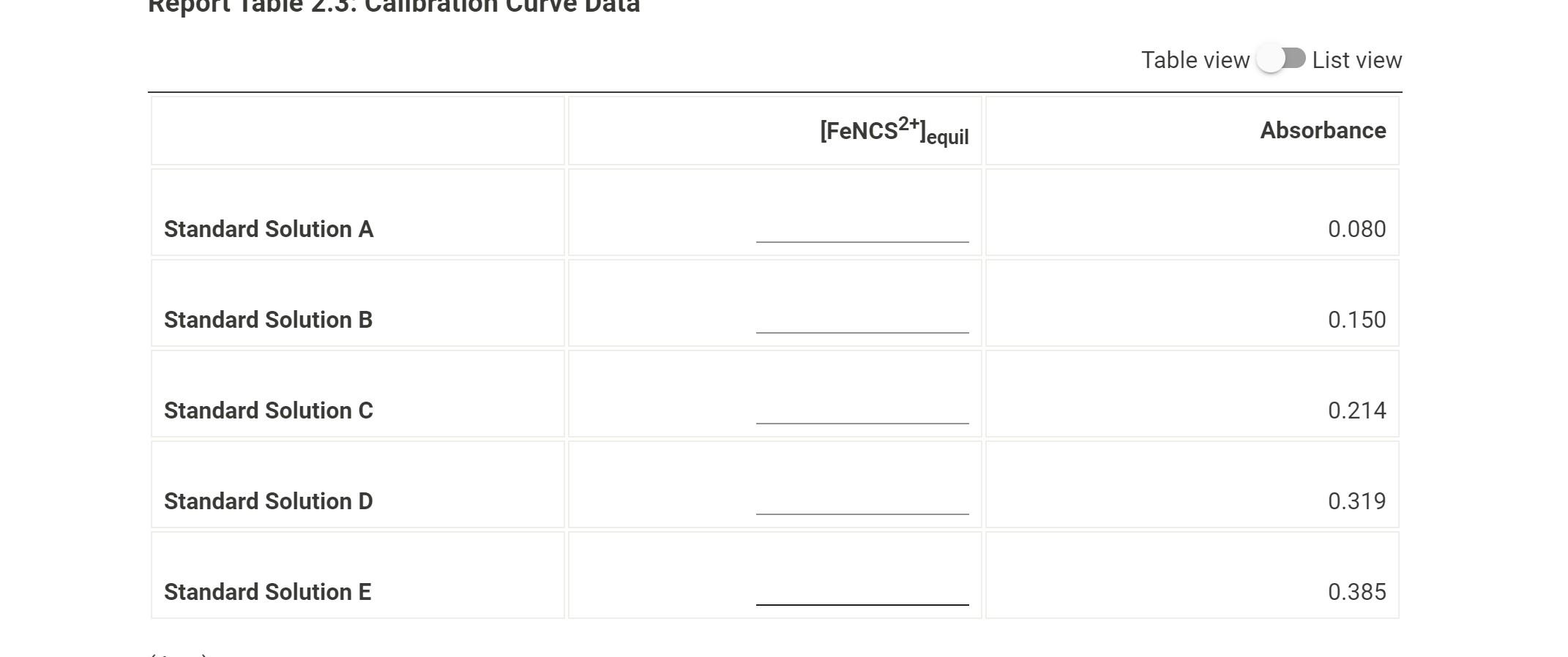Click the absorbance value 0.319
The width and height of the screenshot is (1568, 657).
(1356, 501)
